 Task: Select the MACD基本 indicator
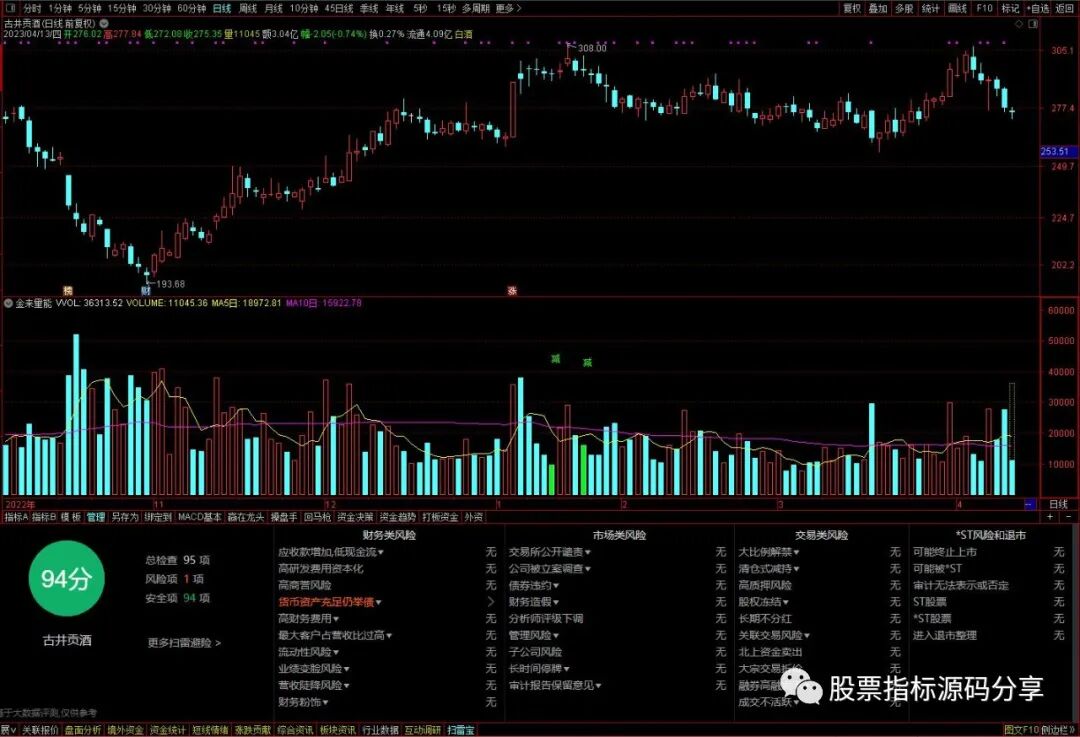(200, 517)
